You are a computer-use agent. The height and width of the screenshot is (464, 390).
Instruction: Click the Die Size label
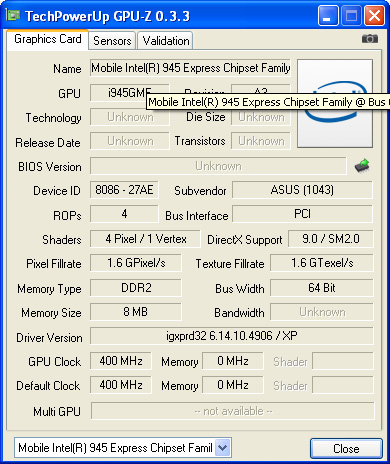[206, 117]
